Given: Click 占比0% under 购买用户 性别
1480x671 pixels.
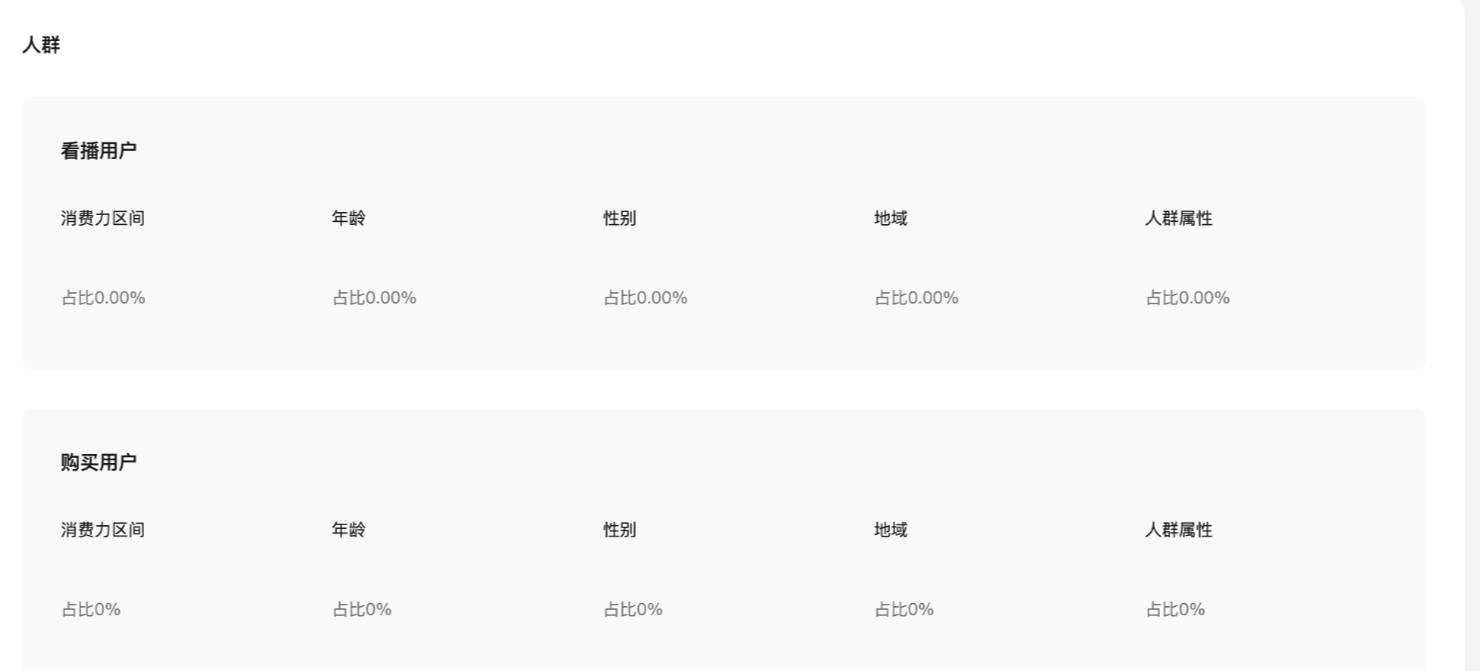Looking at the screenshot, I should pyautogui.click(x=633, y=609).
